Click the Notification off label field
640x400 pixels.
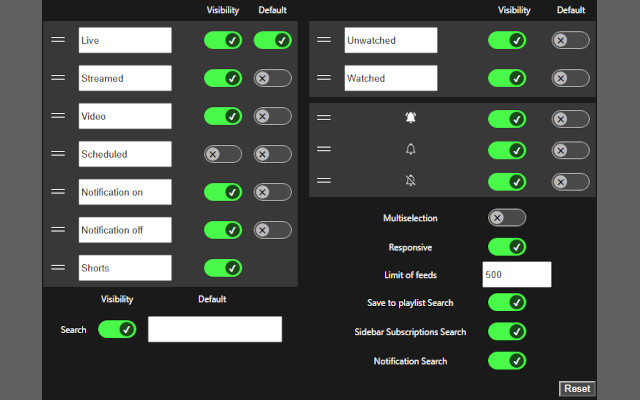click(125, 230)
